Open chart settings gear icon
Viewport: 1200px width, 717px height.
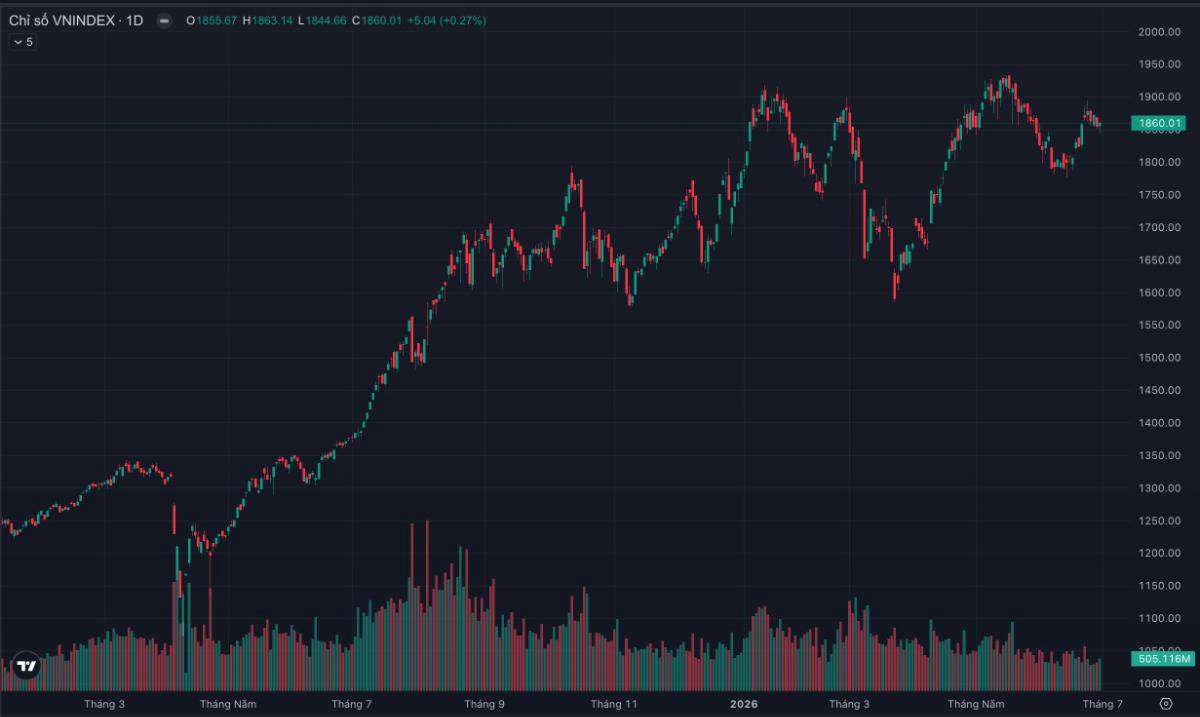(x=1165, y=704)
